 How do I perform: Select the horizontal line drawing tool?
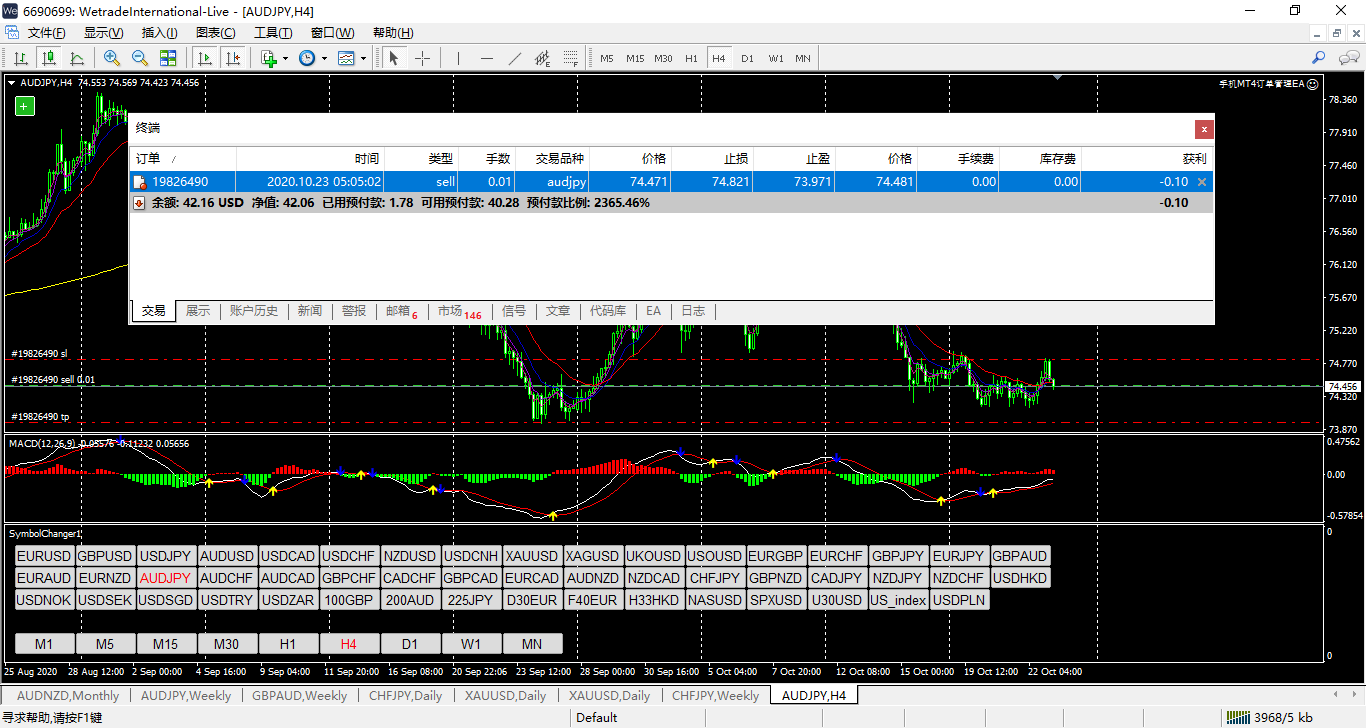[x=487, y=58]
